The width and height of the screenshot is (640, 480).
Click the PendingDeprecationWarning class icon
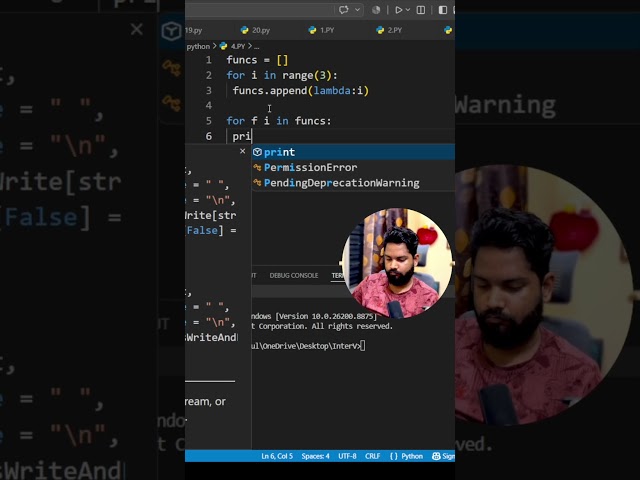pos(257,183)
